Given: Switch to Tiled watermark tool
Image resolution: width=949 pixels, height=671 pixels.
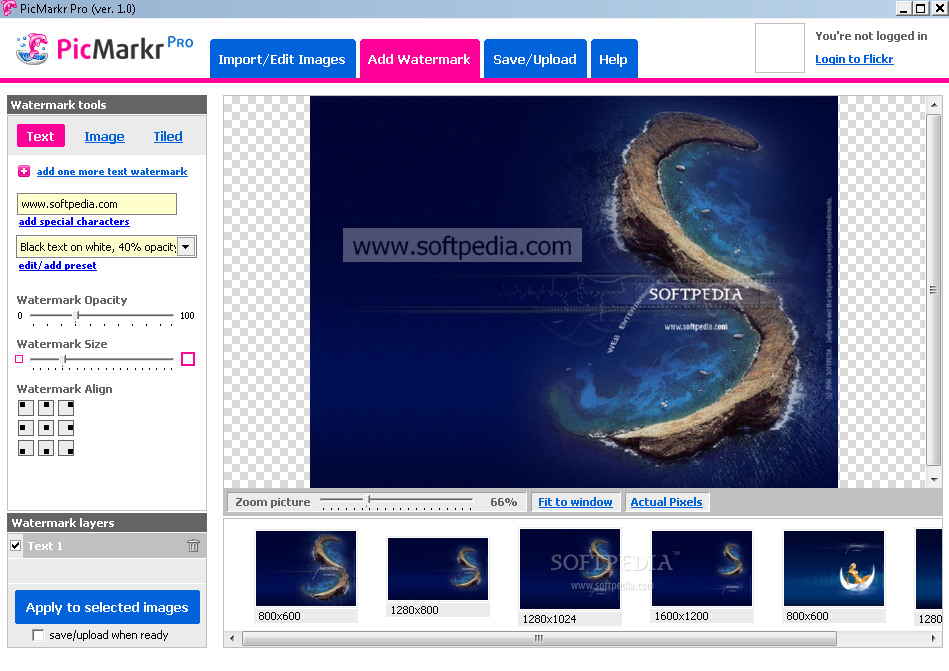Looking at the screenshot, I should click(168, 136).
